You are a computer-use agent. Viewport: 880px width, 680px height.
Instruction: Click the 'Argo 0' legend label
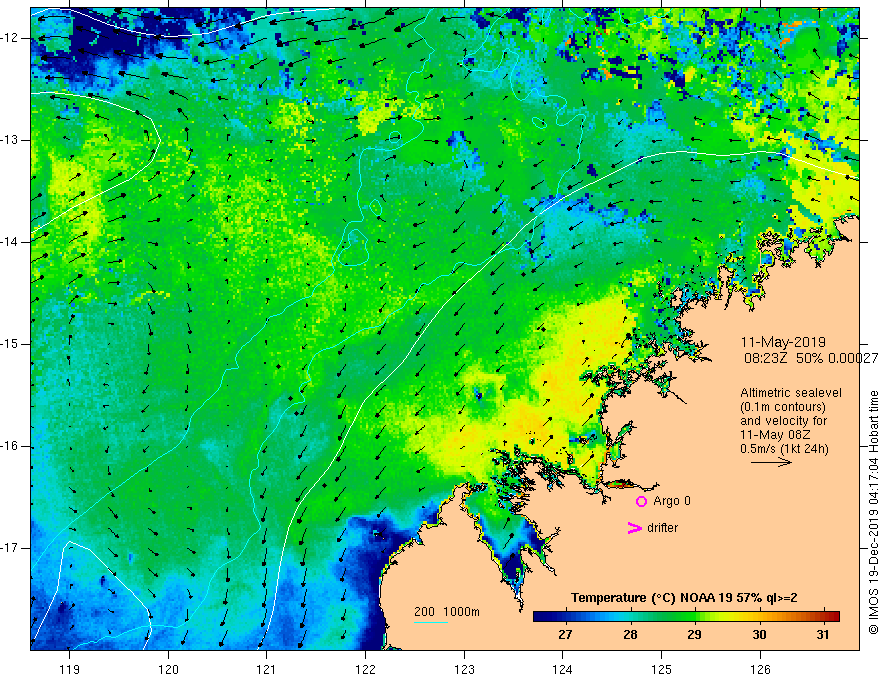[672, 501]
